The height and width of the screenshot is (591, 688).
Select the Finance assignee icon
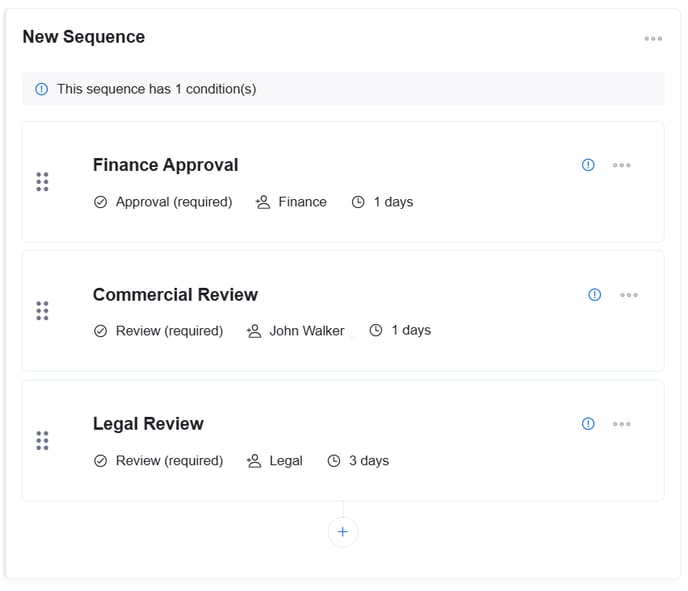pos(263,202)
